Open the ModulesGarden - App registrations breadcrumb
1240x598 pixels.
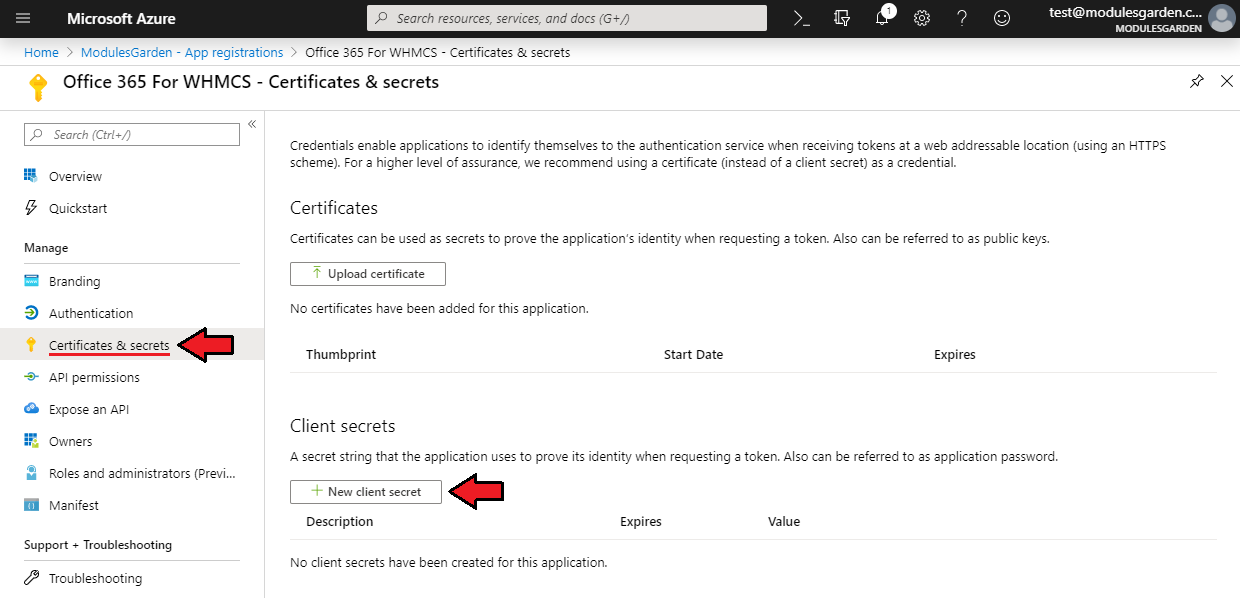[182, 52]
